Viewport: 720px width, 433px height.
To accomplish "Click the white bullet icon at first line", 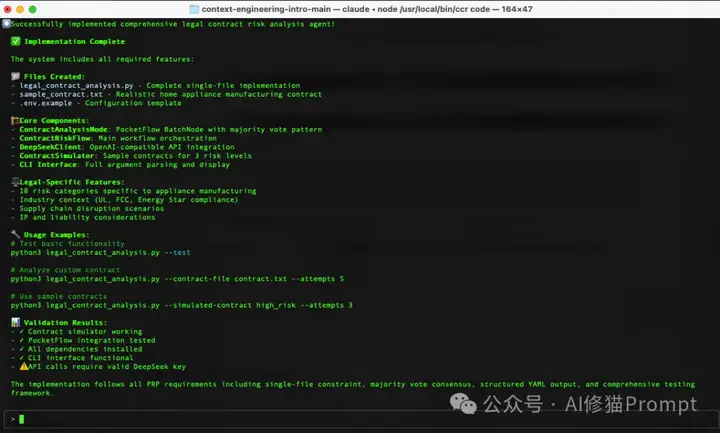I will click(6, 24).
